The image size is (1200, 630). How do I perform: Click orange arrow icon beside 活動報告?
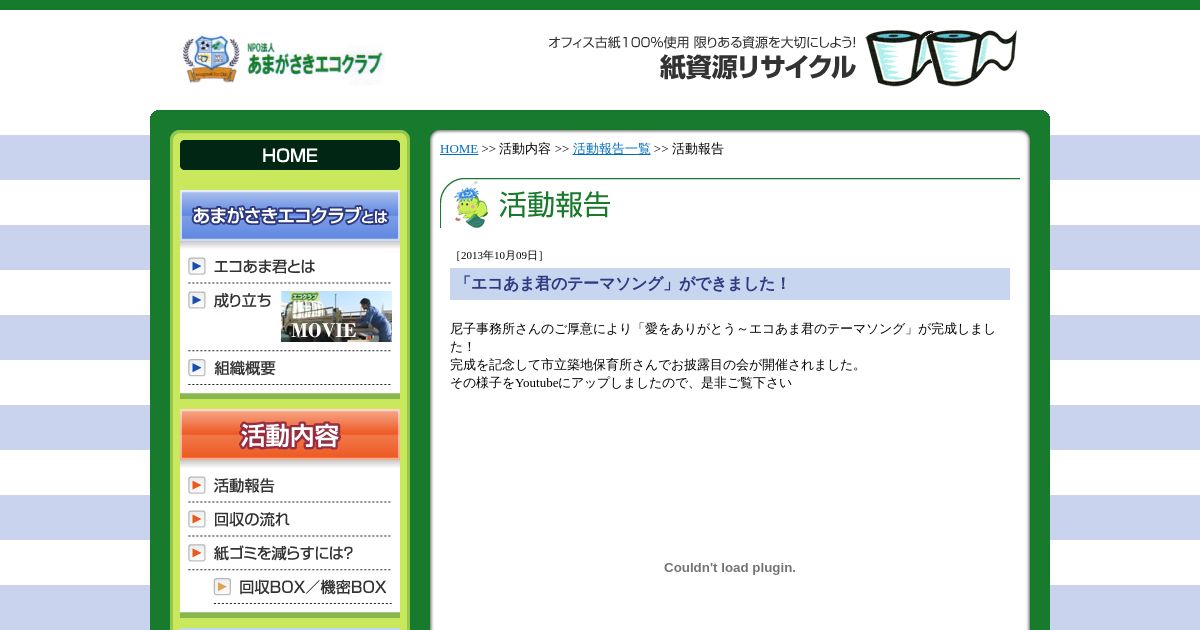coord(197,485)
